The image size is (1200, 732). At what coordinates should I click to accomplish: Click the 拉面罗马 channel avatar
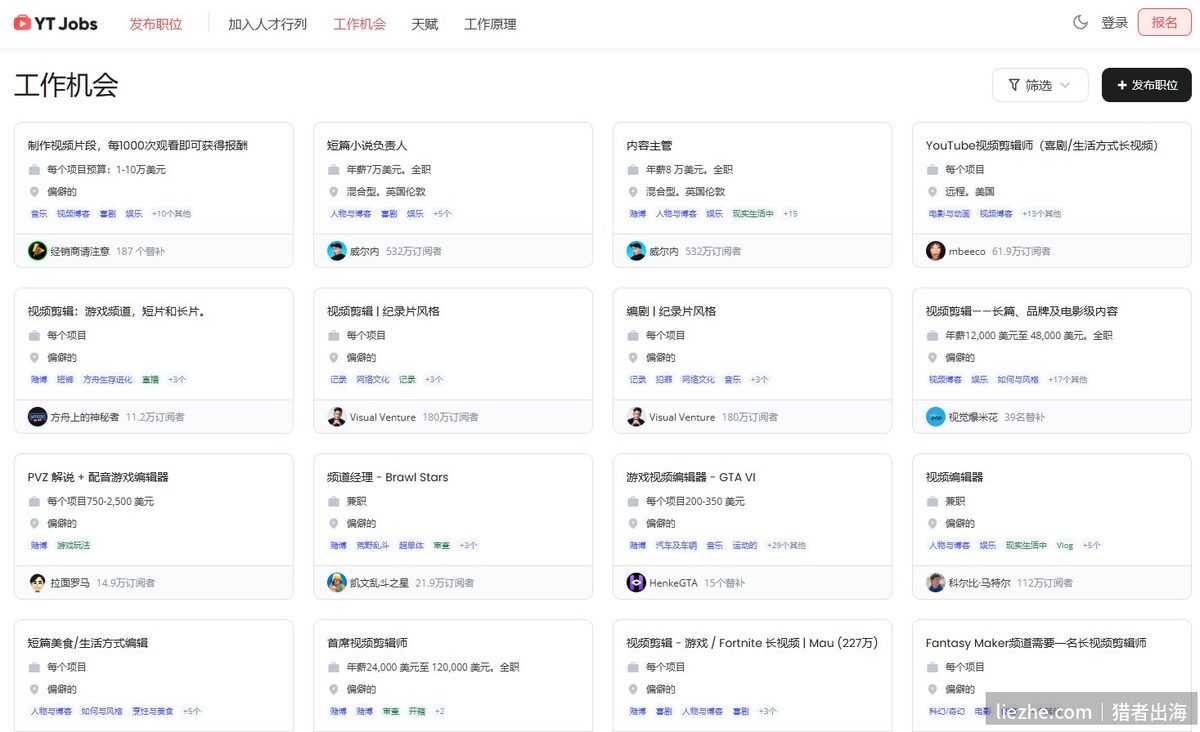tap(37, 583)
